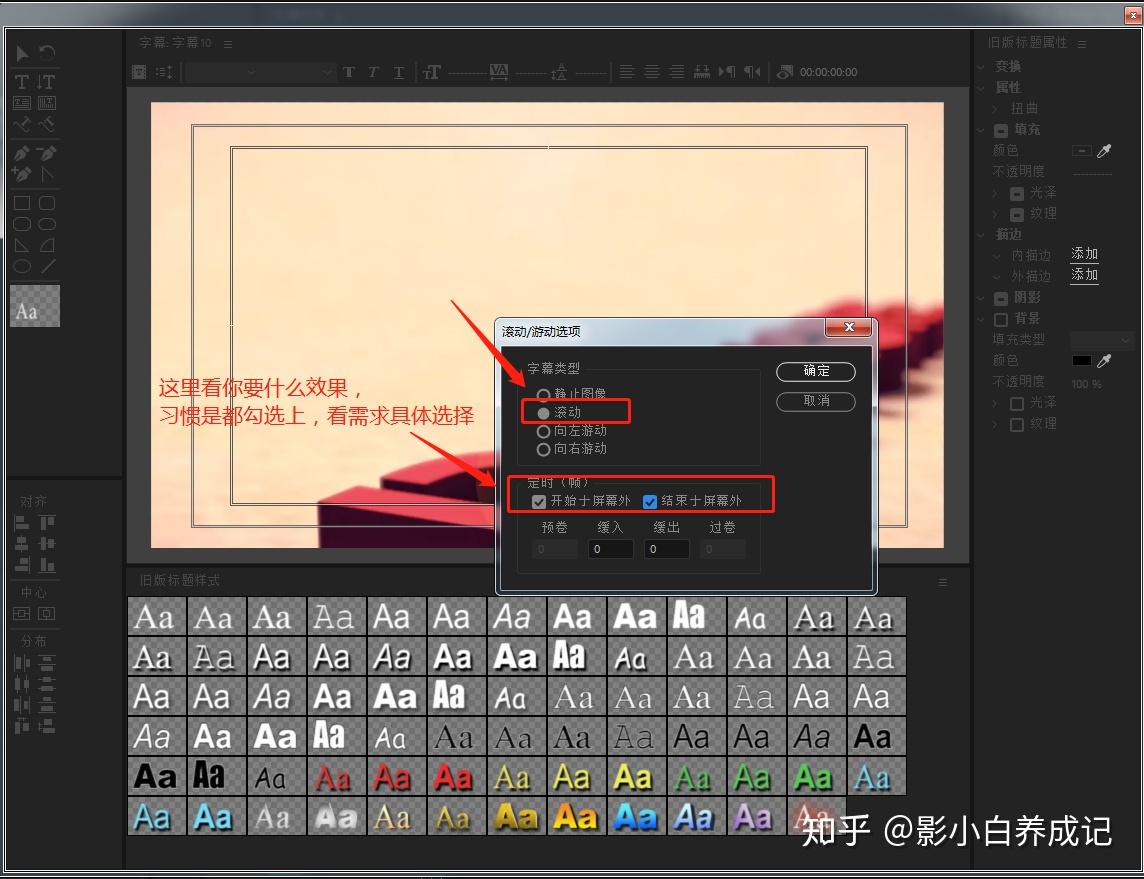Select the Rotation tool

[x=47, y=53]
